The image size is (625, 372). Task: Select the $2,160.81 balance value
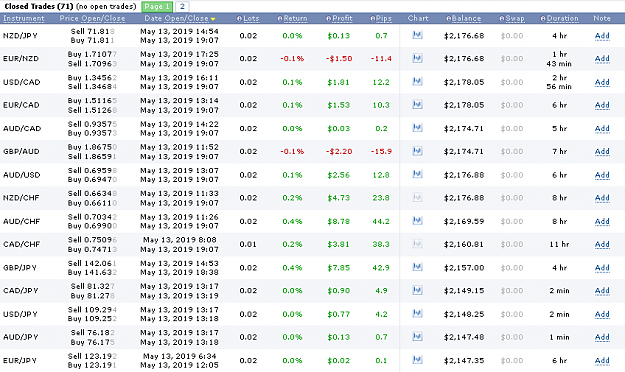[x=464, y=244]
